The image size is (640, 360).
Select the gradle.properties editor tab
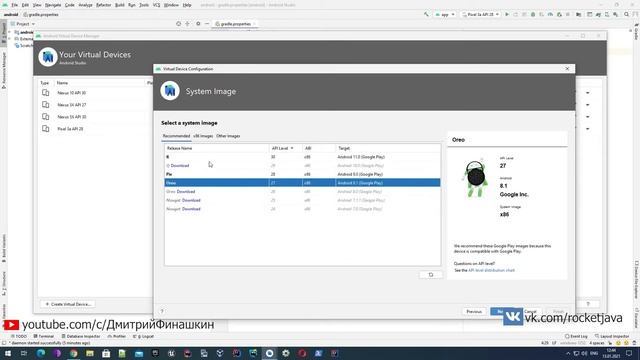click(x=235, y=24)
